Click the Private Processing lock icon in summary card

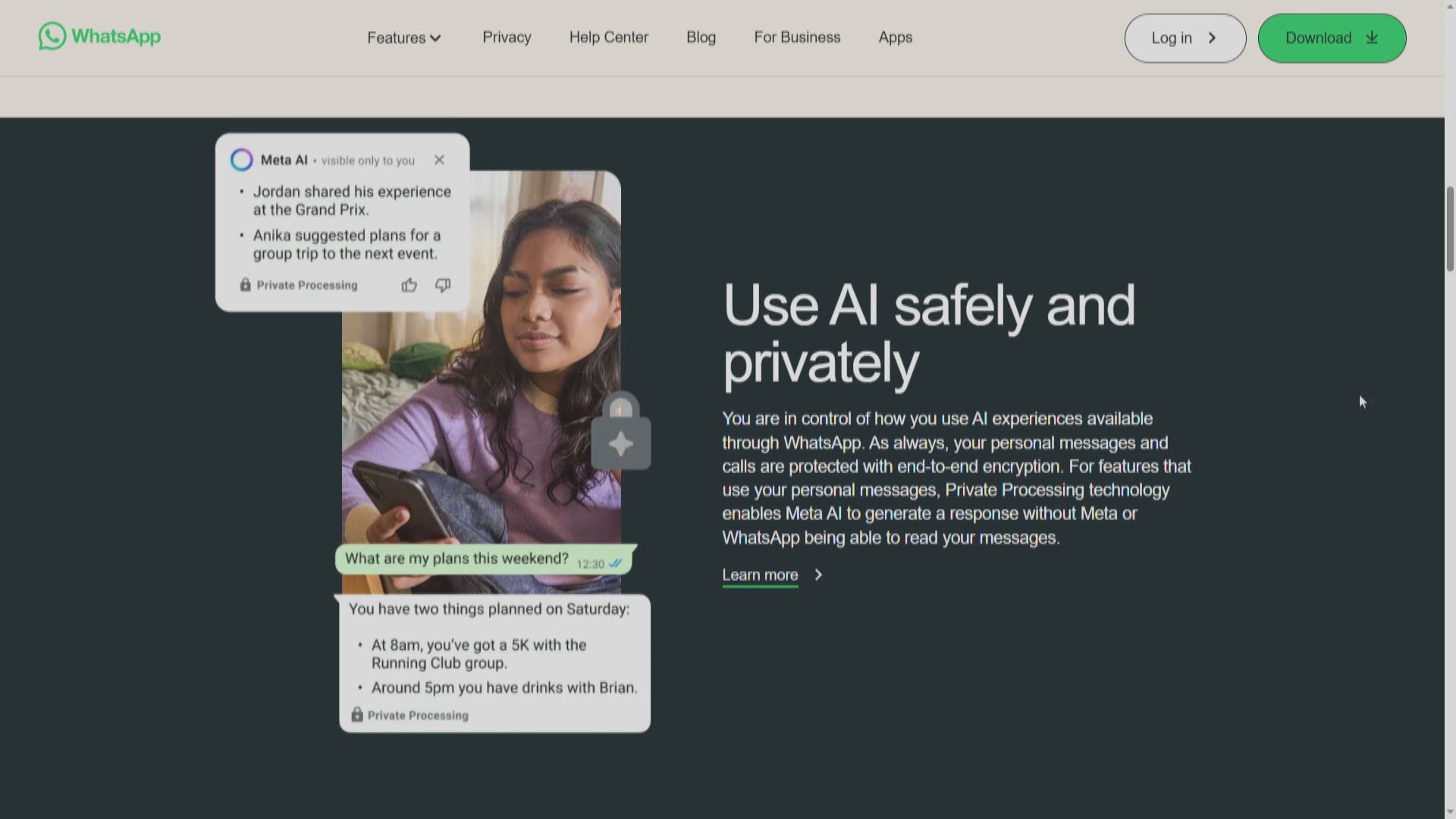coord(246,285)
